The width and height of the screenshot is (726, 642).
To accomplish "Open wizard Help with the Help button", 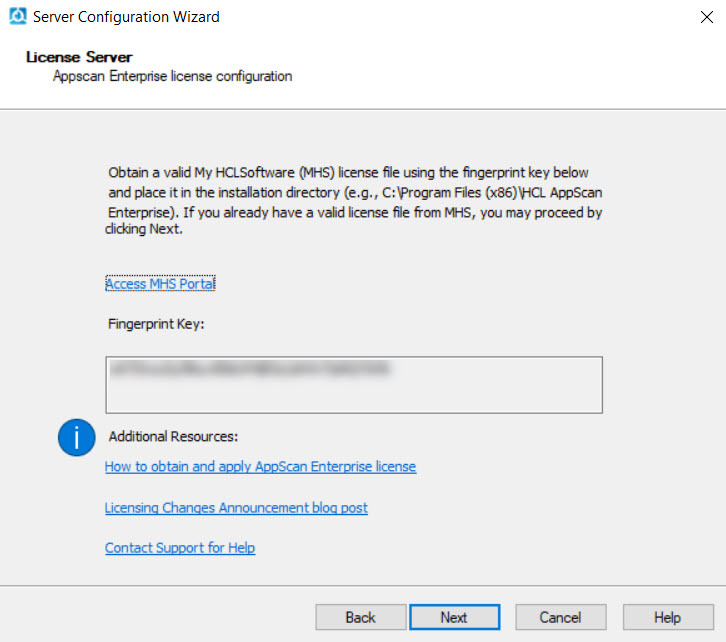I will (x=668, y=617).
